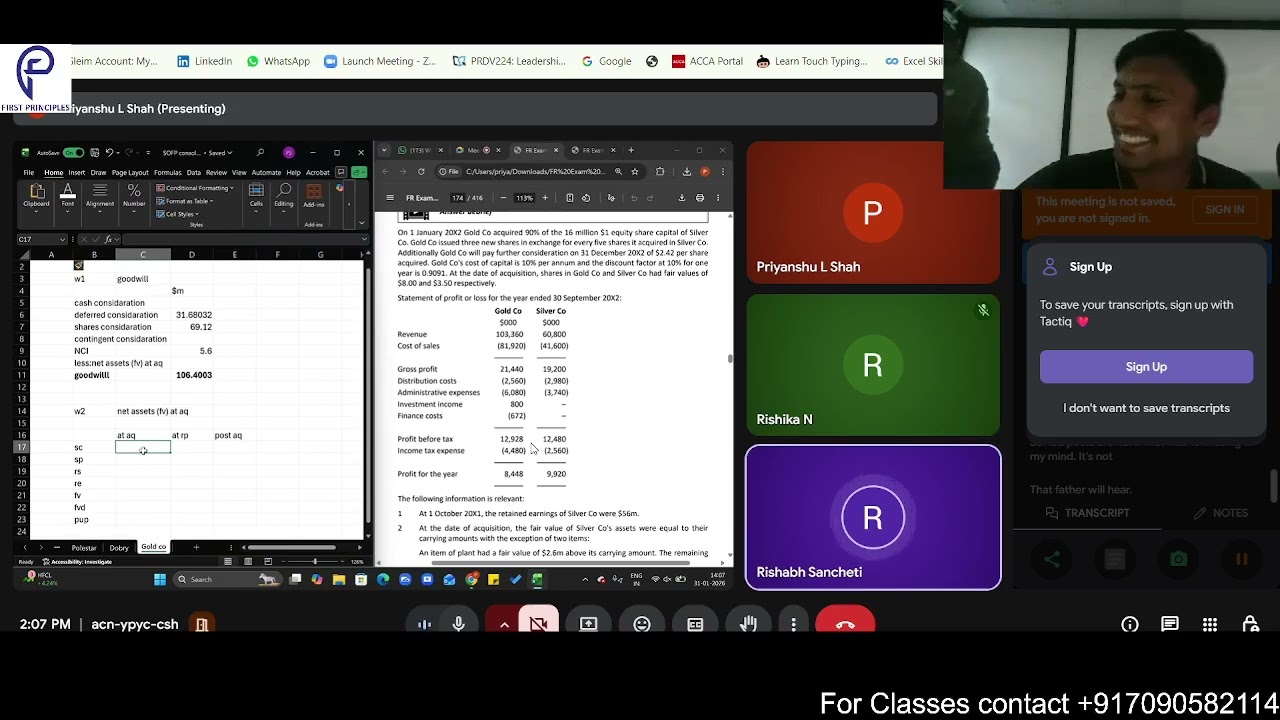Open the meeting chat panel
The height and width of the screenshot is (720, 1280).
point(1170,624)
